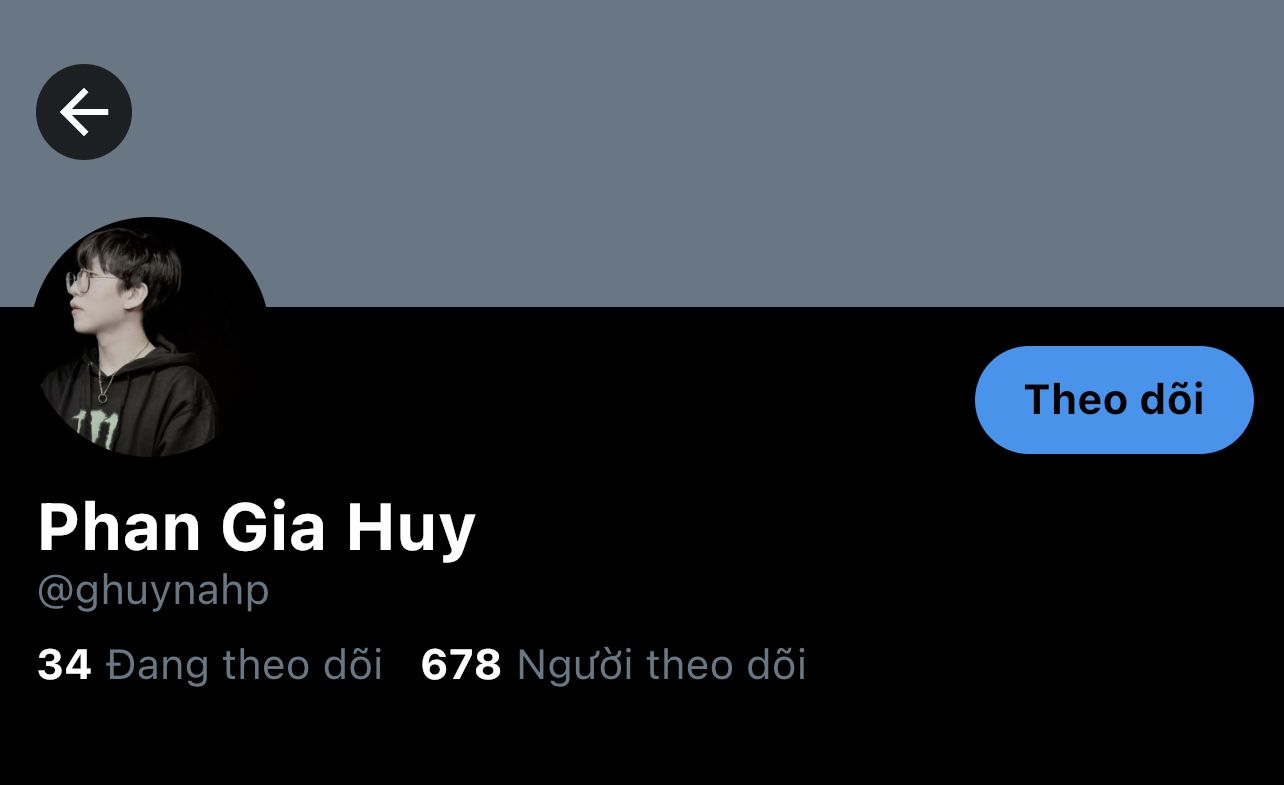
Task: Open Phan Gia Huy's profile picture
Action: pos(150,337)
